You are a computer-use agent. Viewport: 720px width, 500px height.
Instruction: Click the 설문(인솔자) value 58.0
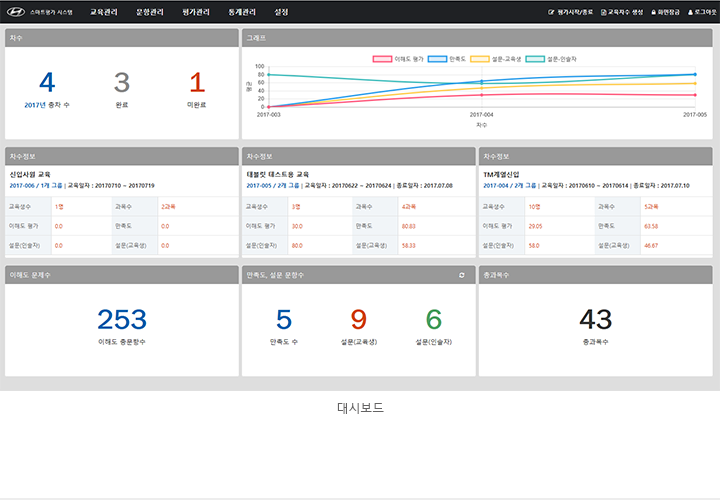[534, 246]
